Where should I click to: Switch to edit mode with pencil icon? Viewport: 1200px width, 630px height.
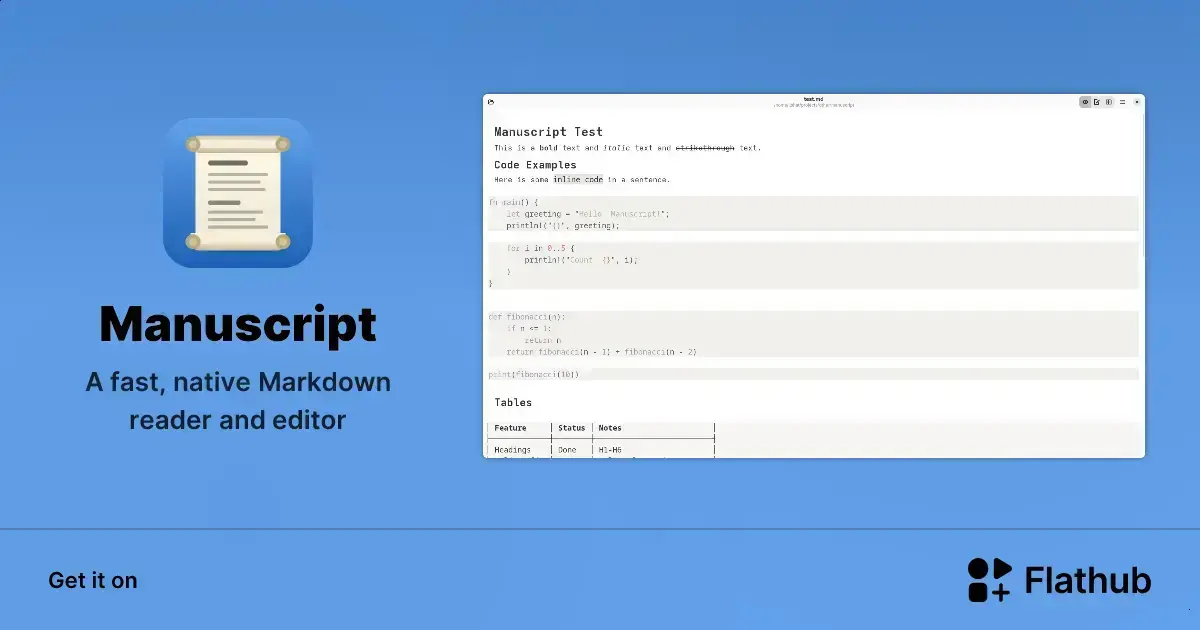tap(1097, 102)
